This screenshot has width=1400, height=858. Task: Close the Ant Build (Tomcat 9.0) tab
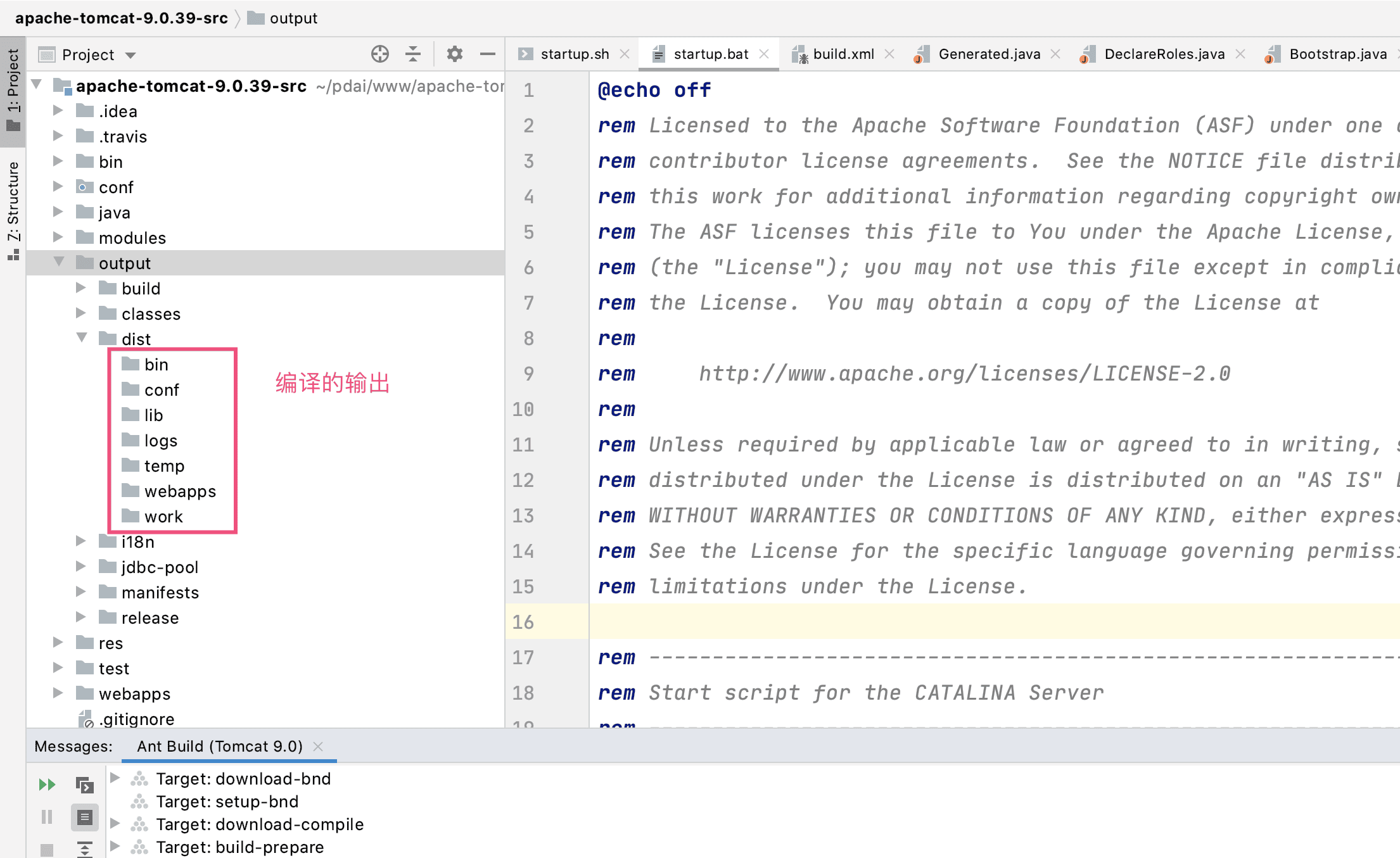tap(318, 747)
